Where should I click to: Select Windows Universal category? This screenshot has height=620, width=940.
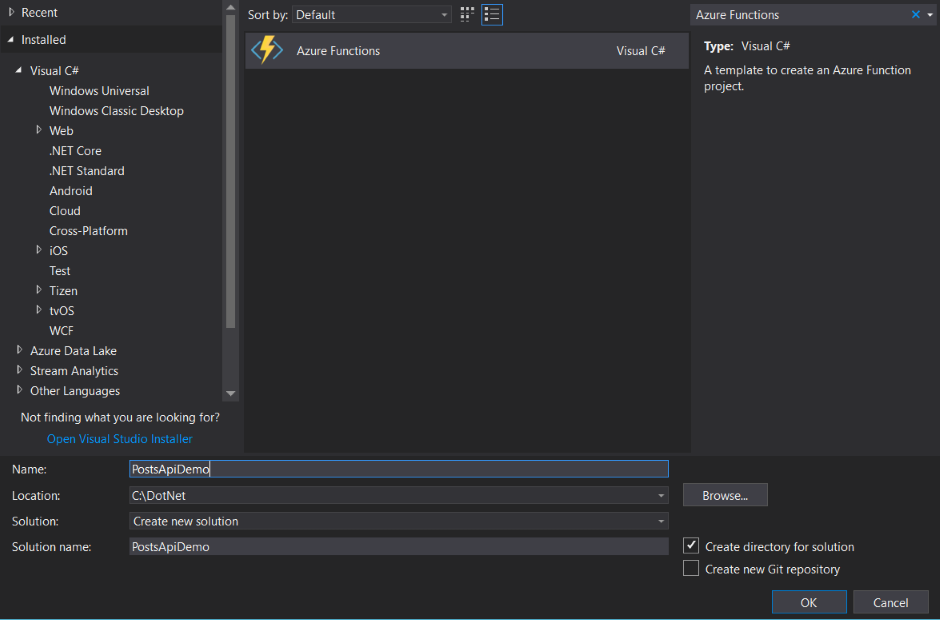[99, 91]
